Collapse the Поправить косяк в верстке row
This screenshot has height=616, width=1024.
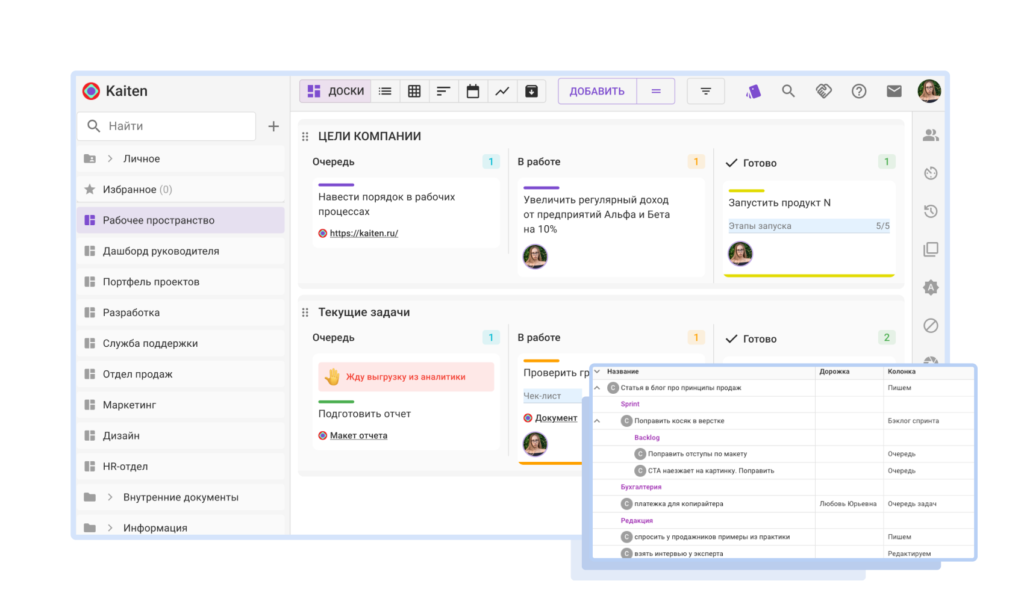pyautogui.click(x=598, y=421)
